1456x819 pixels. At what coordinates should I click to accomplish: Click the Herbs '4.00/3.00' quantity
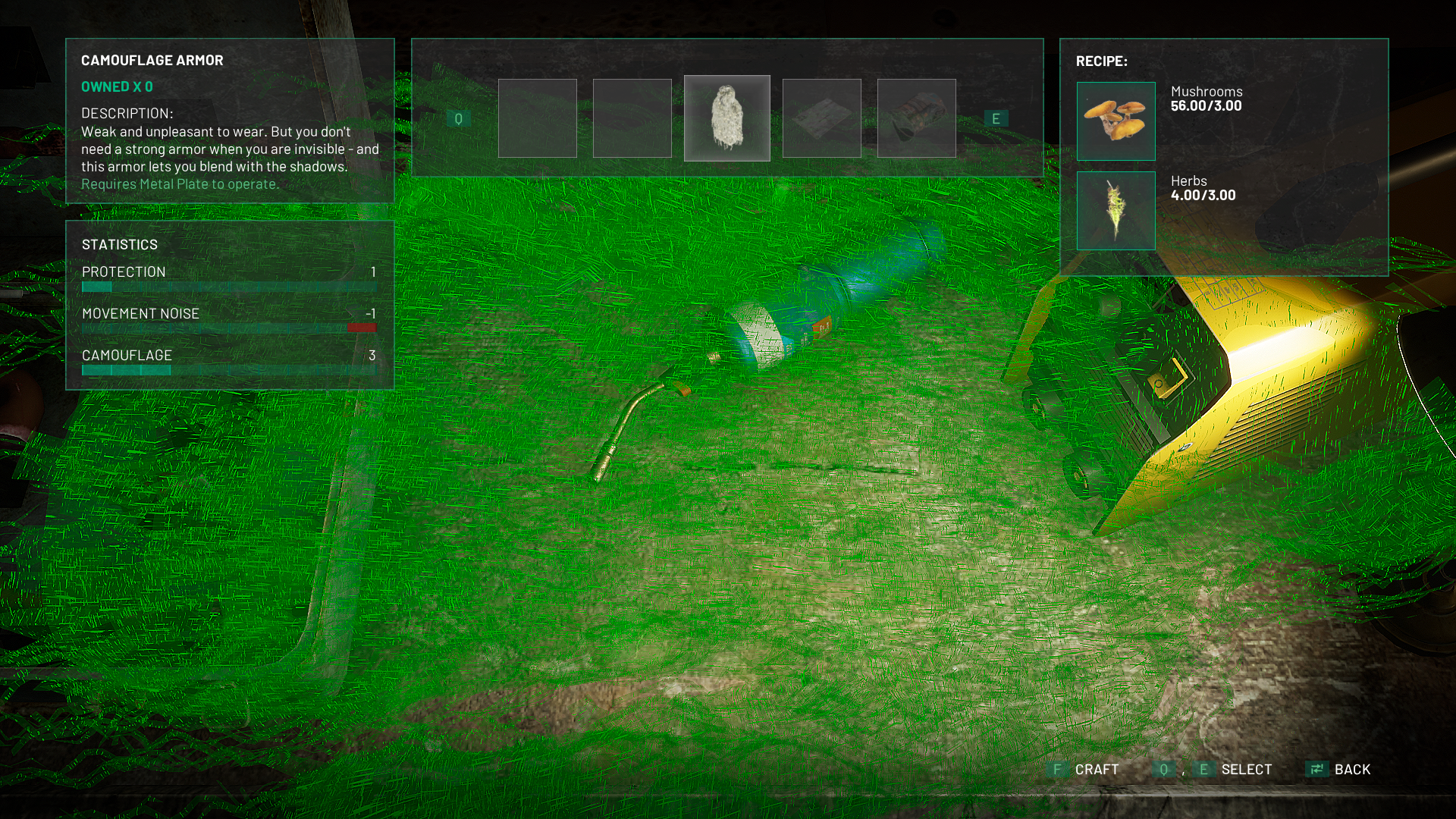point(1203,195)
